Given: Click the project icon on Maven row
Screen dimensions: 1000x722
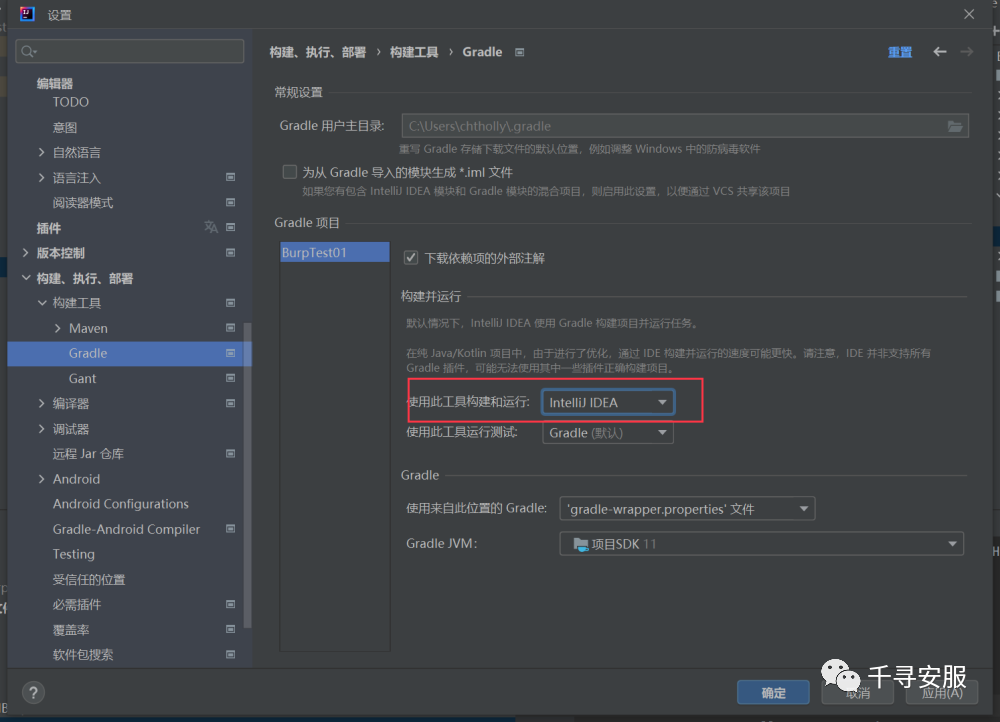Looking at the screenshot, I should [231, 328].
